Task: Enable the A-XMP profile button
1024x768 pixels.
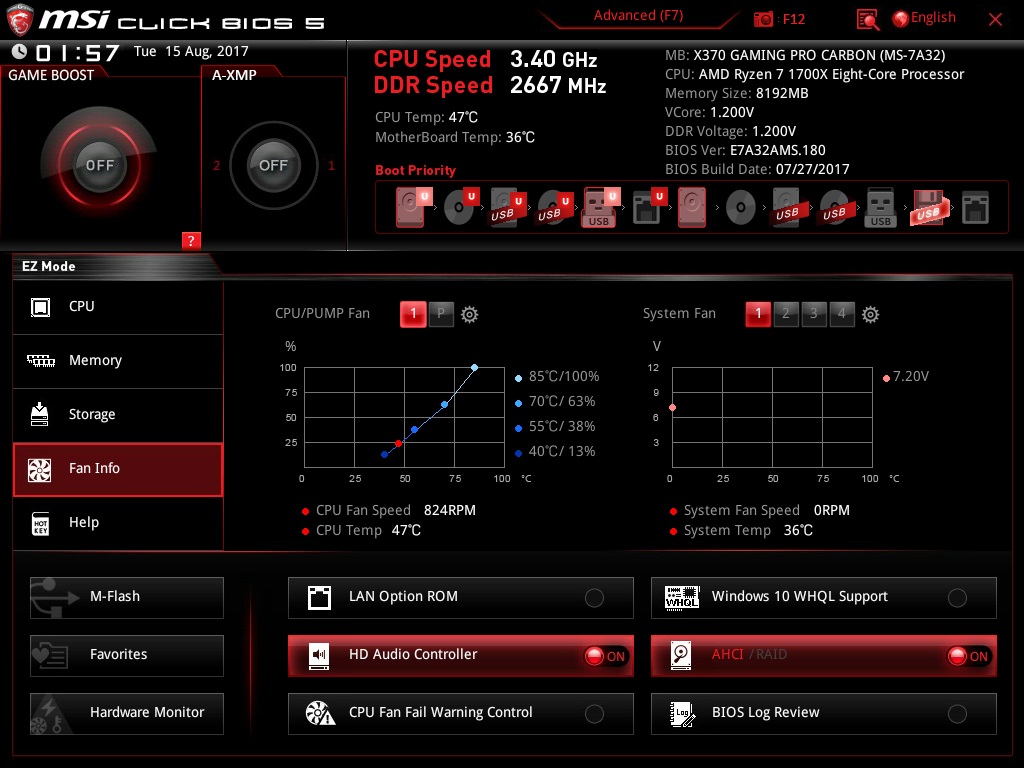Action: tap(272, 166)
